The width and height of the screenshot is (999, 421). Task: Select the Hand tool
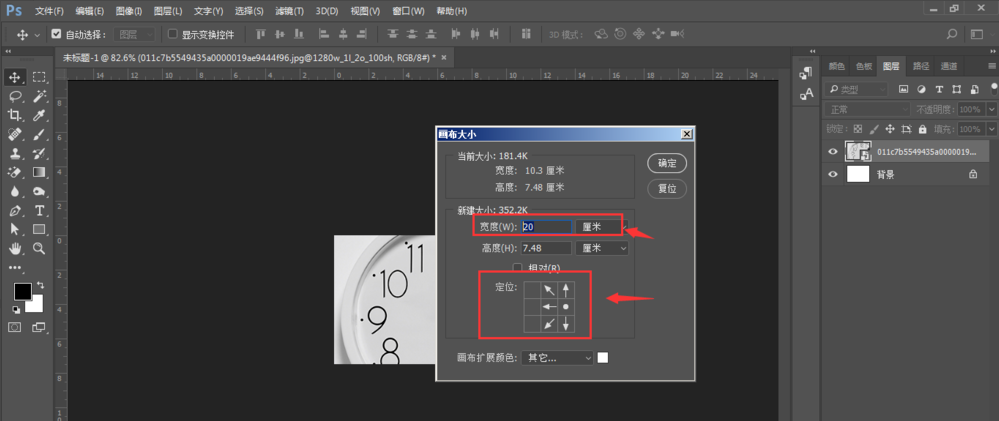[14, 248]
